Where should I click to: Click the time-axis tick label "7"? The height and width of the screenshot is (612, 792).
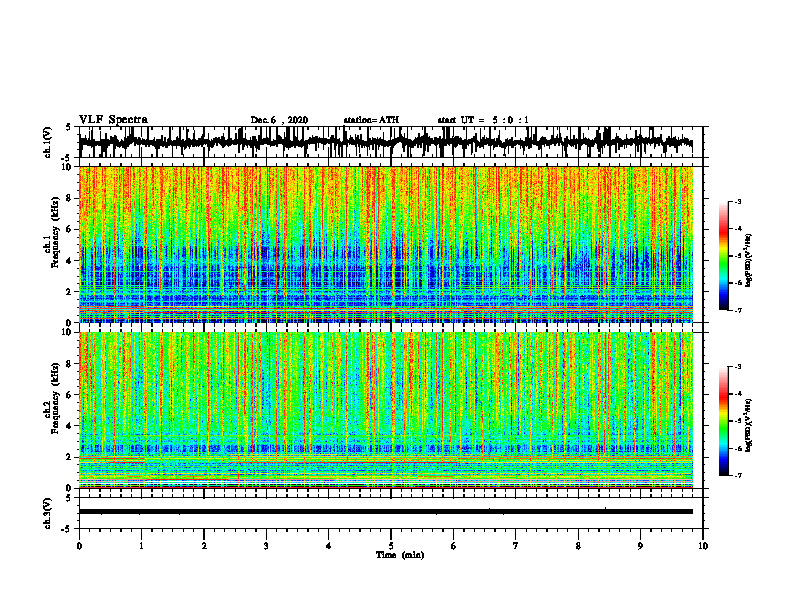coord(516,546)
